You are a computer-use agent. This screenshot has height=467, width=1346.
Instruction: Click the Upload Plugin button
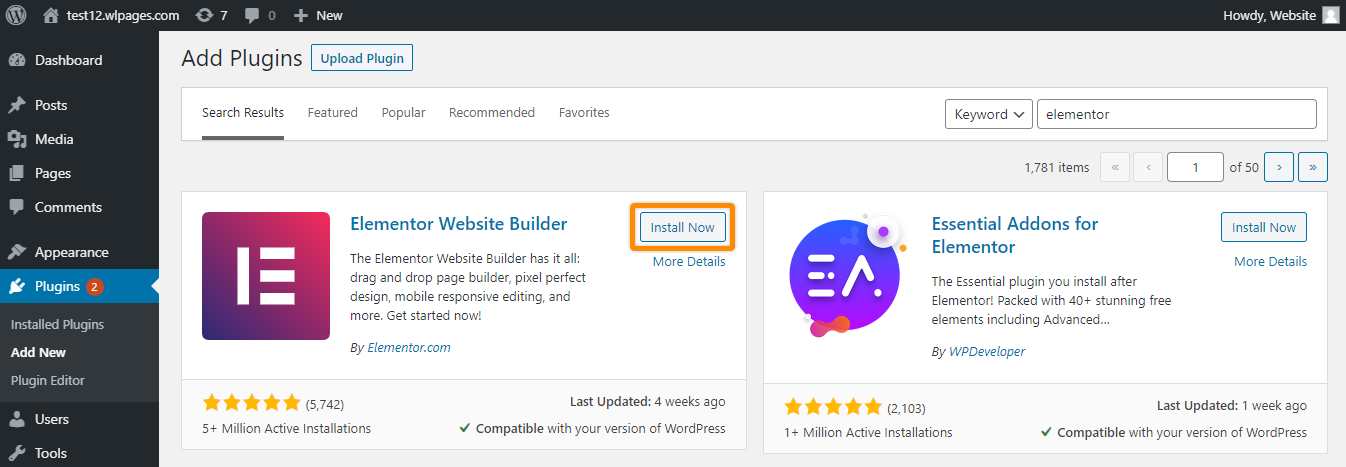point(362,58)
